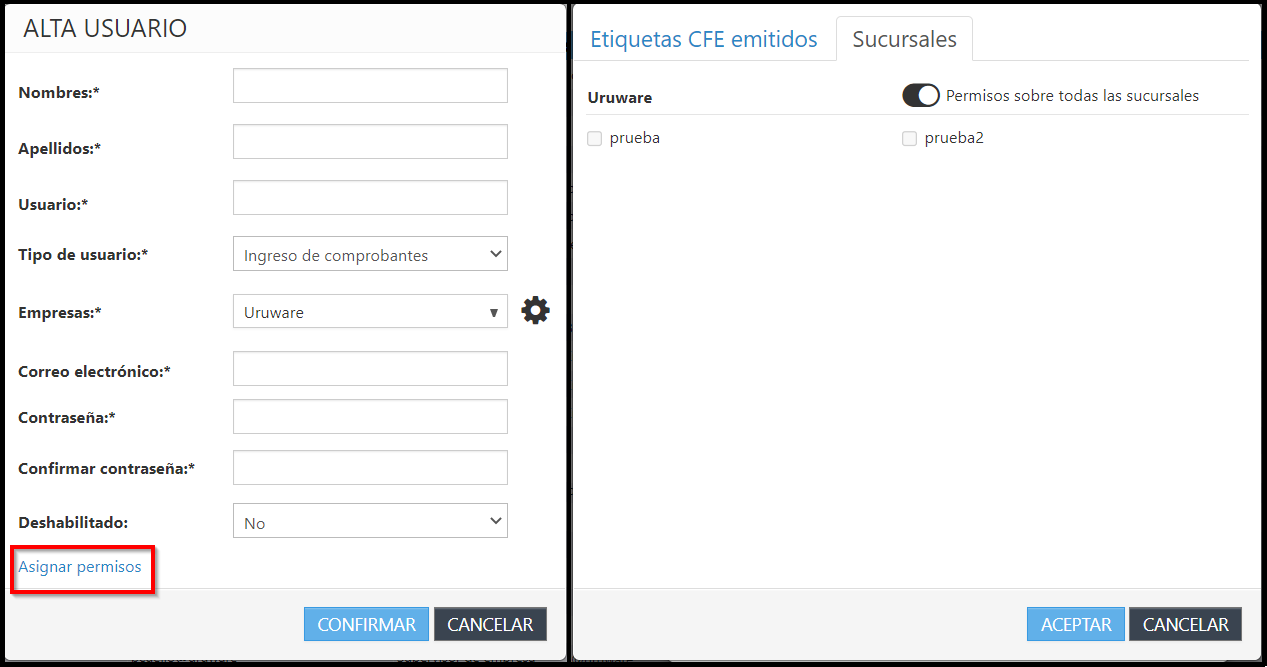
Task: Click the Asignar permisos link
Action: (x=80, y=567)
